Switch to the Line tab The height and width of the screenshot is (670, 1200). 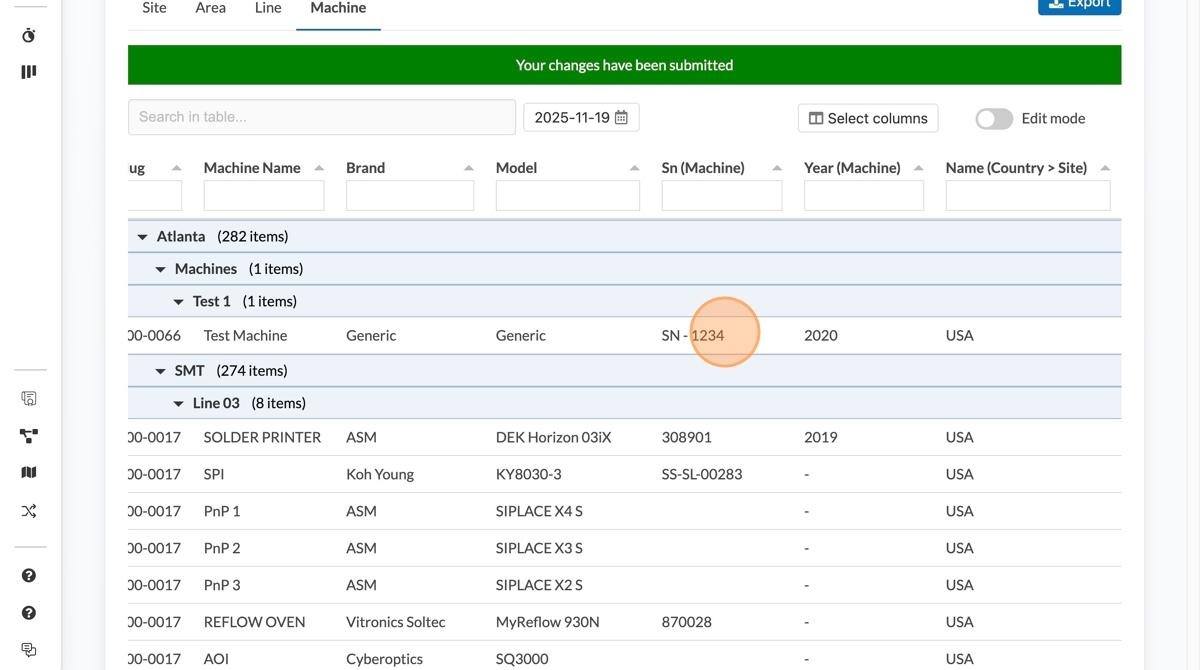pos(268,8)
